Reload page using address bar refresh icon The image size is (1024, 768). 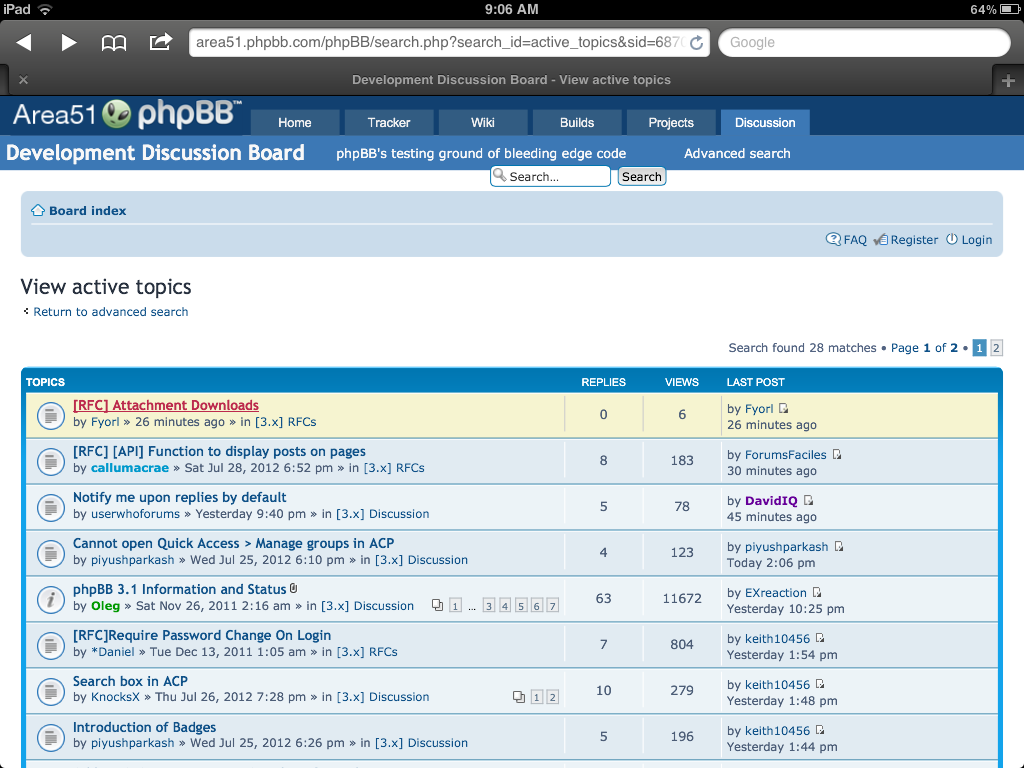(697, 43)
